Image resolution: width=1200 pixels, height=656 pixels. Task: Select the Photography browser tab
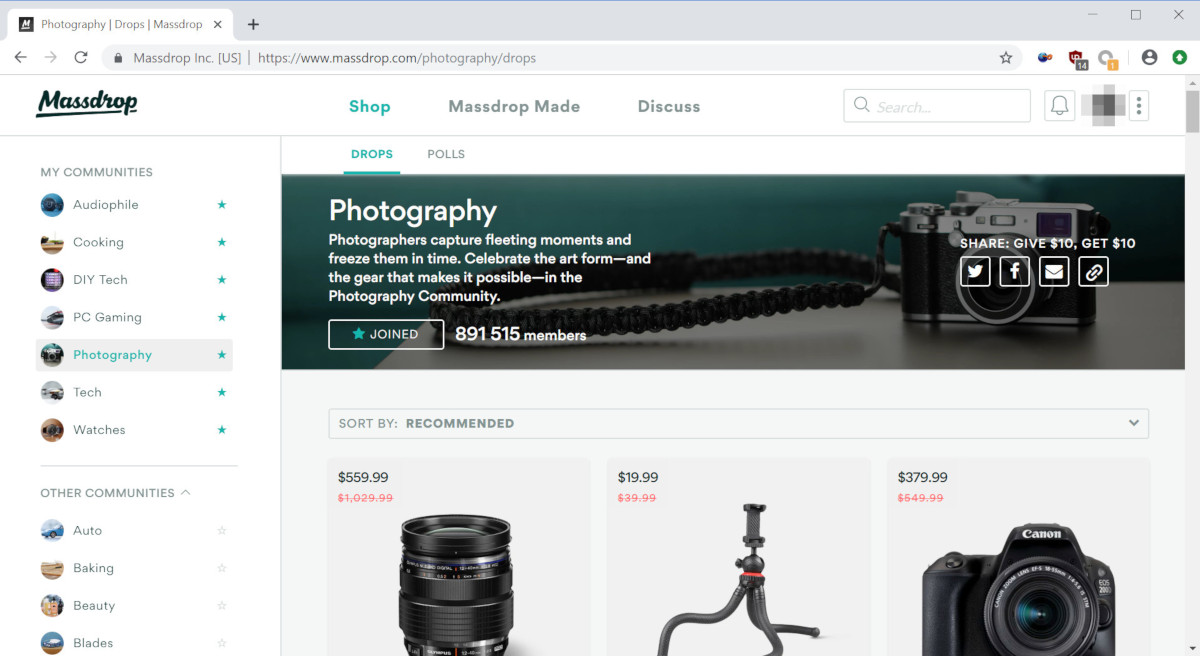tap(121, 24)
